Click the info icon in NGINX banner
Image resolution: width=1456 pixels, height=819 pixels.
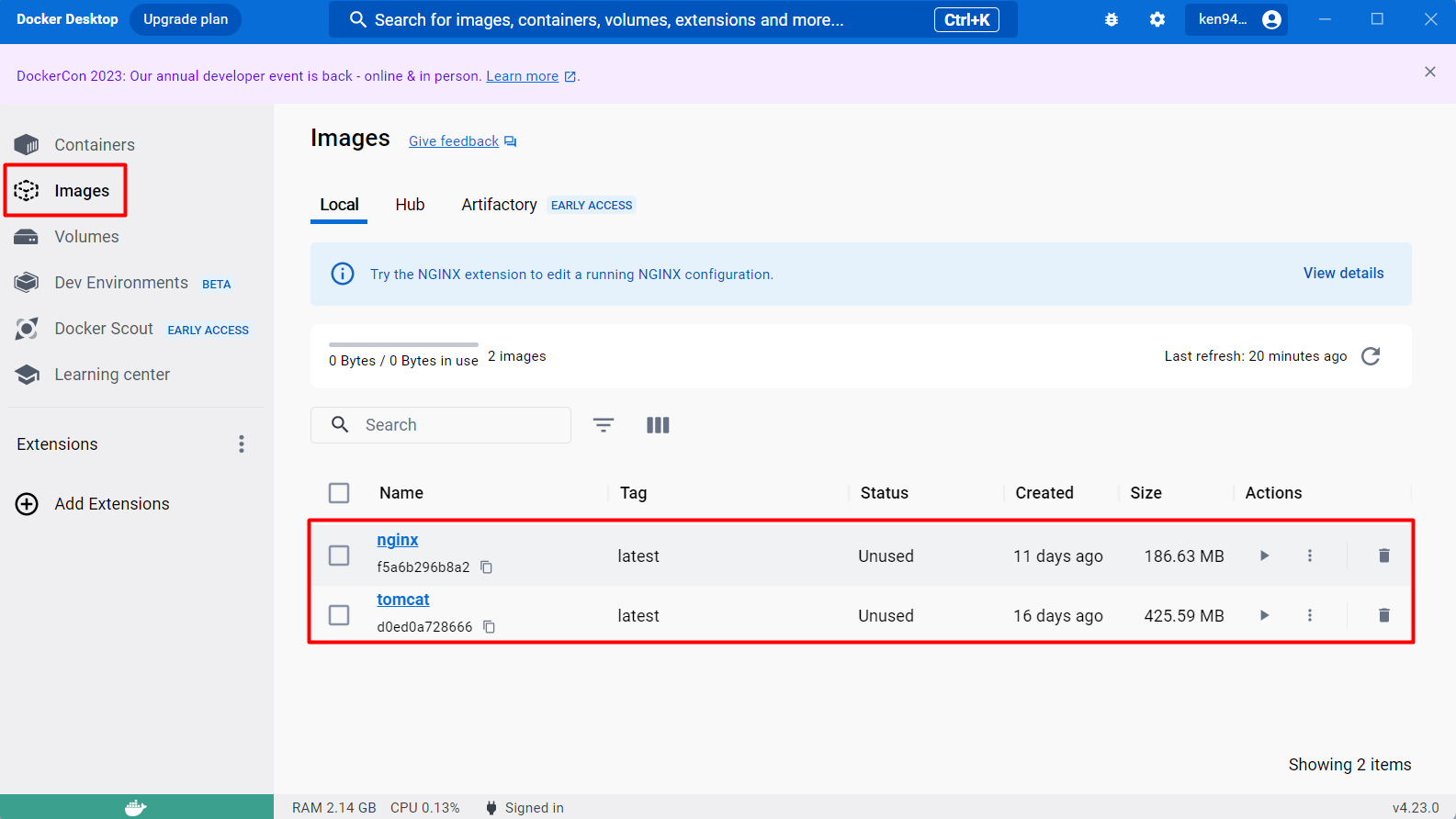(343, 274)
